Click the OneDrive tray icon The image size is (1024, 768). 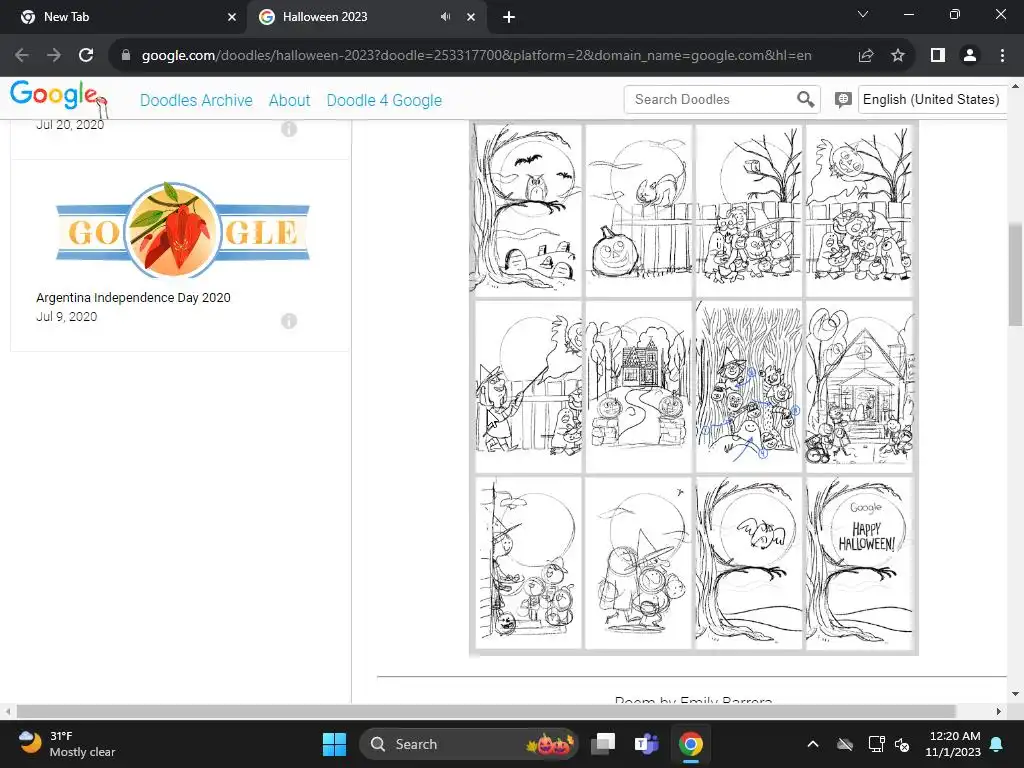845,744
